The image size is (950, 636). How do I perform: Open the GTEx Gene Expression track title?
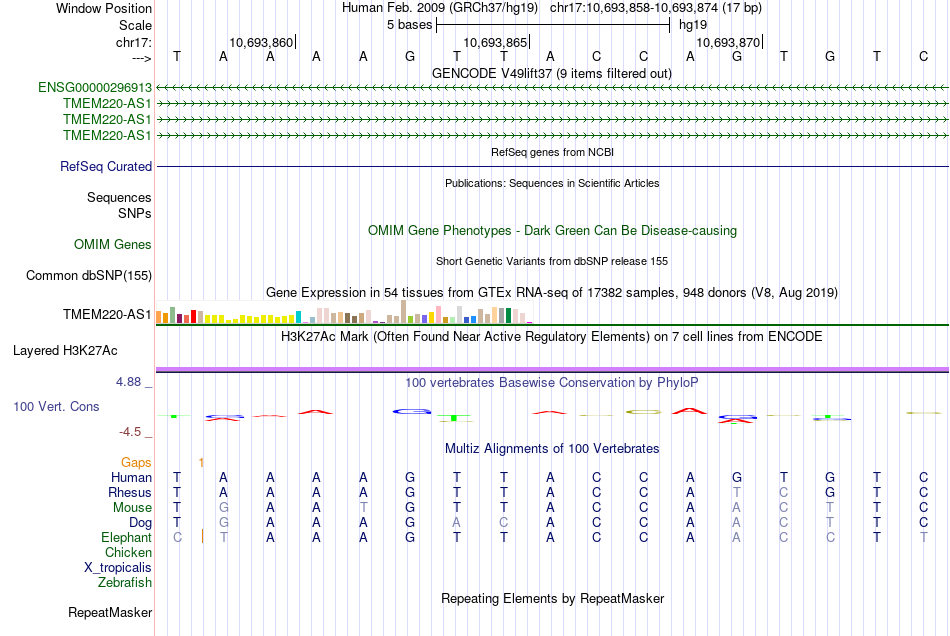click(x=551, y=293)
